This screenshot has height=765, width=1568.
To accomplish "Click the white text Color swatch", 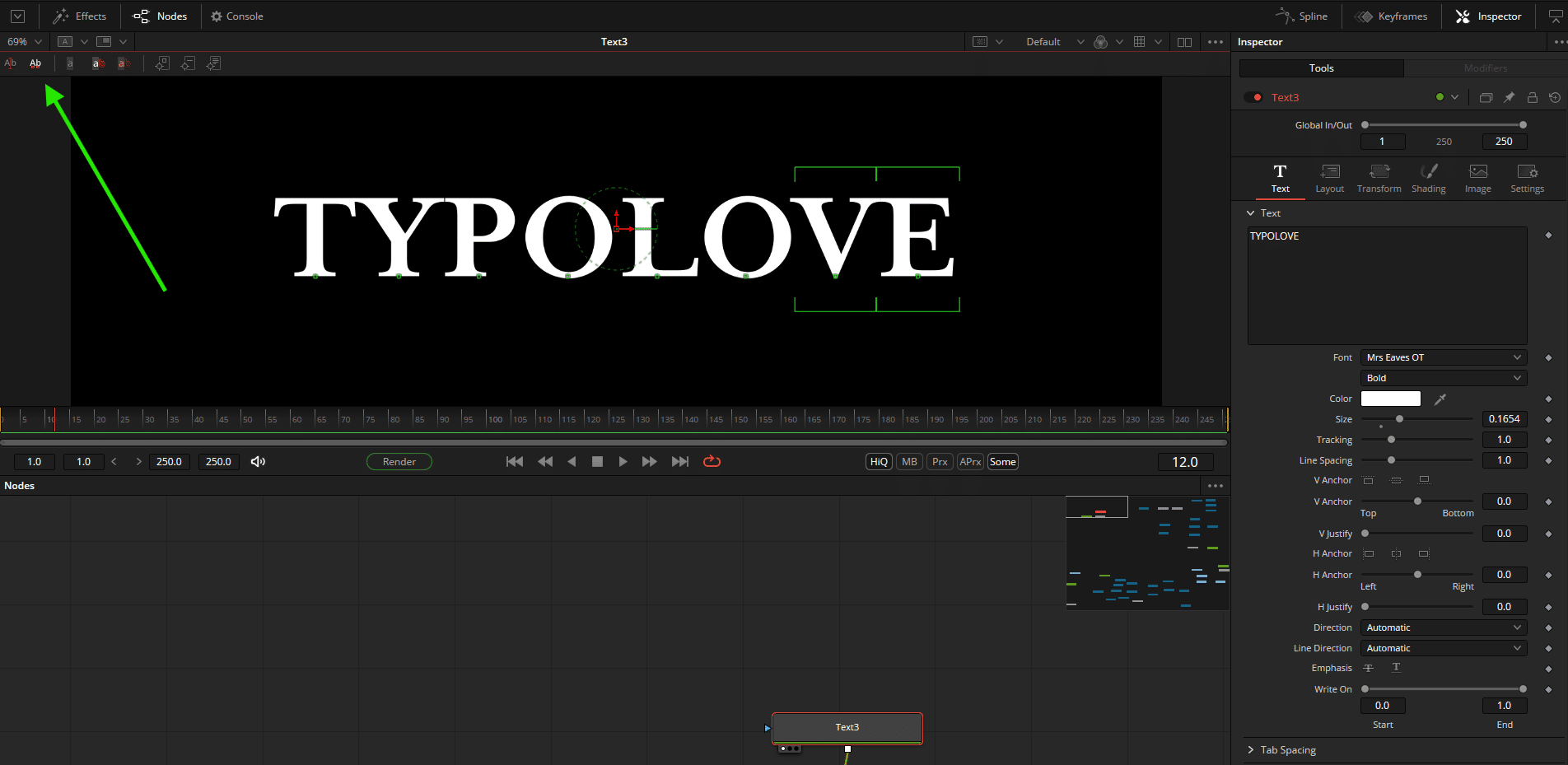I will coord(1391,398).
